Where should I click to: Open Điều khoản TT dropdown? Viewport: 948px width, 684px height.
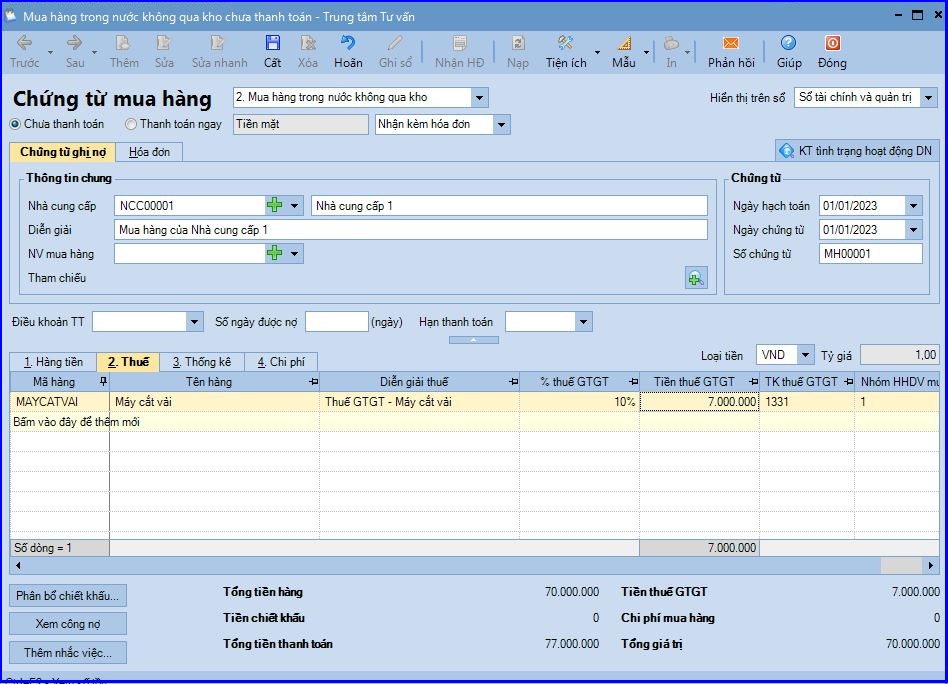[194, 322]
